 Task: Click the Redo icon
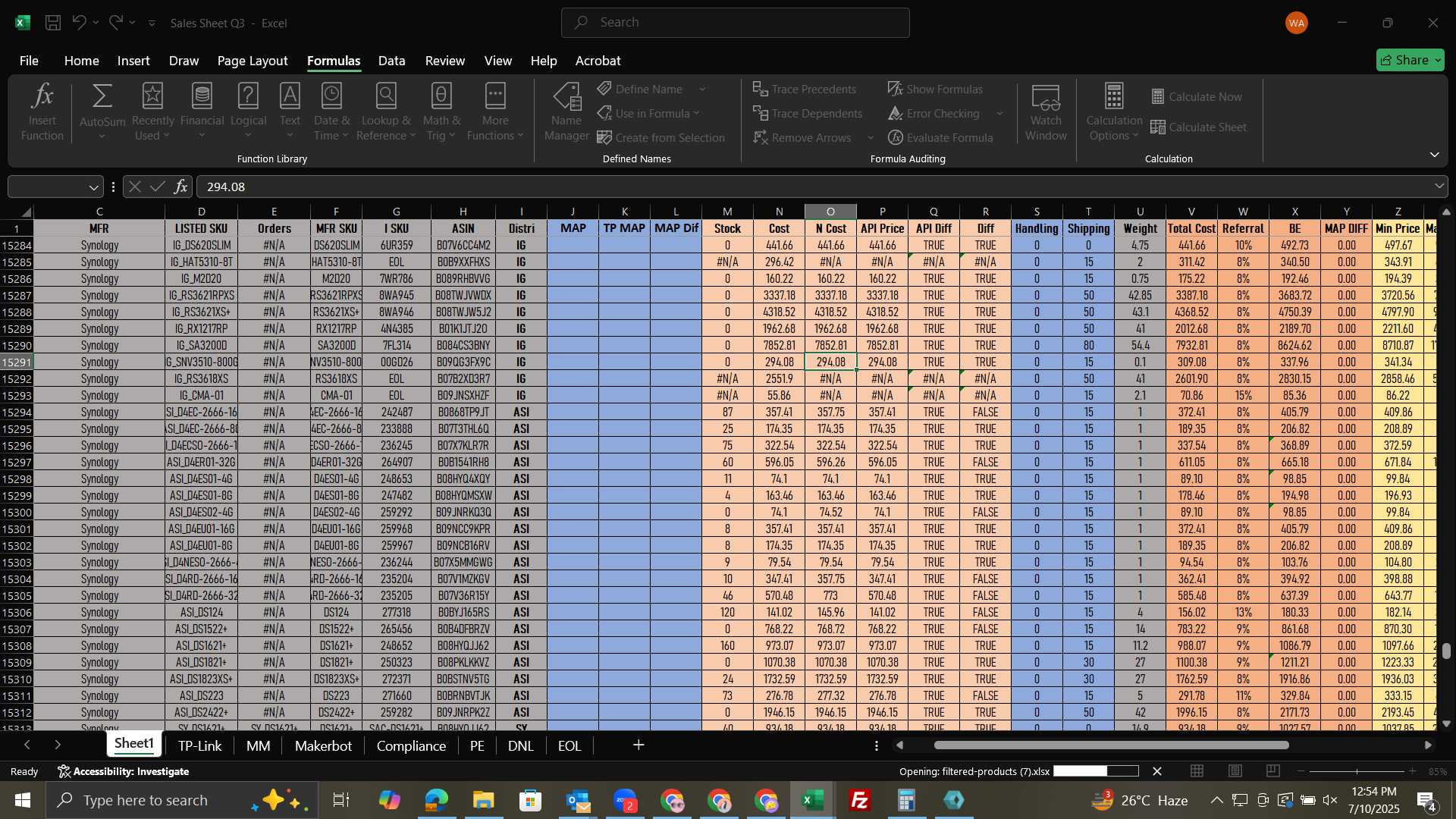115,23
